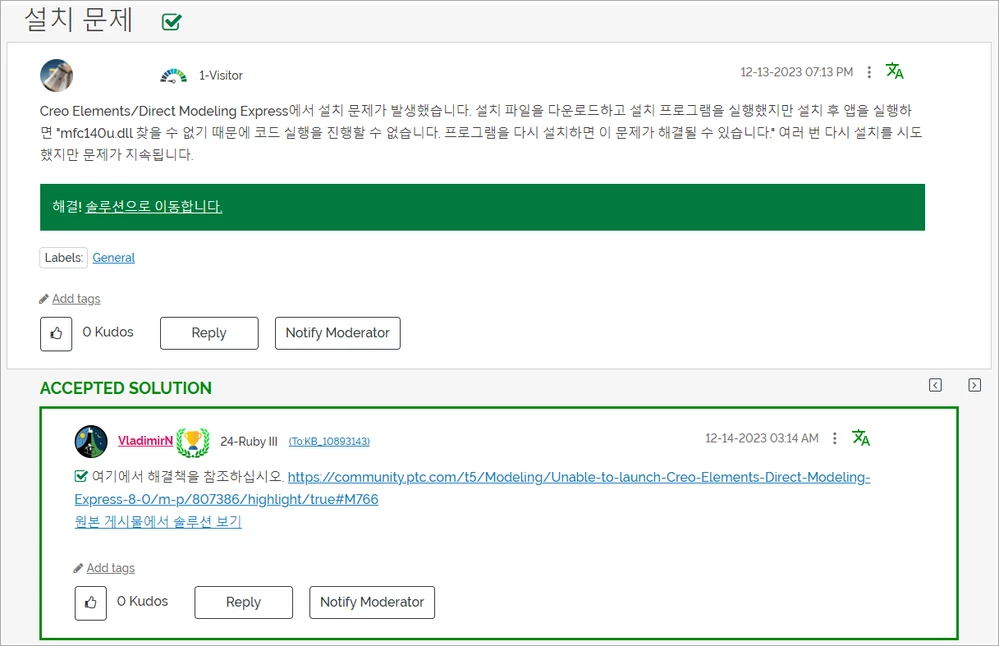Click the 1-Visitor rank text

[221, 75]
